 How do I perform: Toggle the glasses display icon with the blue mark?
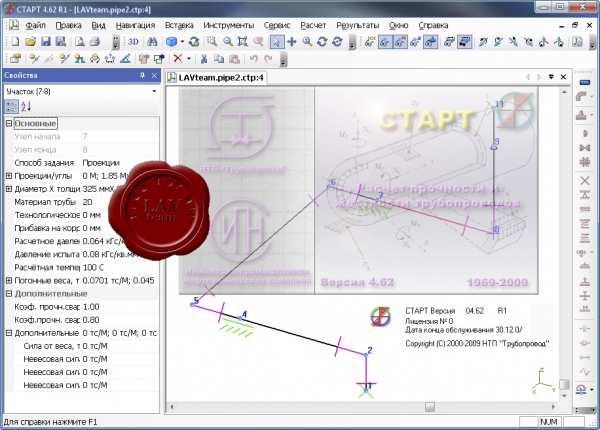[x=415, y=41]
